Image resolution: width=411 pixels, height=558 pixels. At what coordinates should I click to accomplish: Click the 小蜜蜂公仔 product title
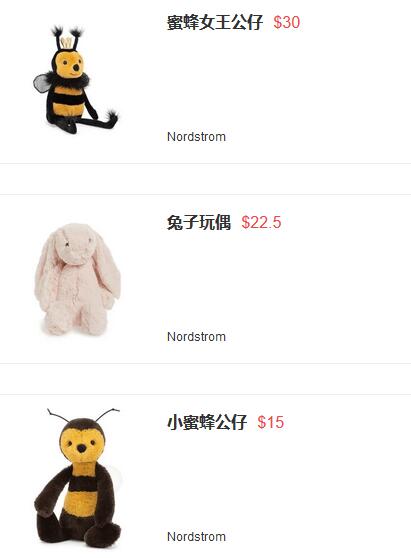(x=207, y=422)
